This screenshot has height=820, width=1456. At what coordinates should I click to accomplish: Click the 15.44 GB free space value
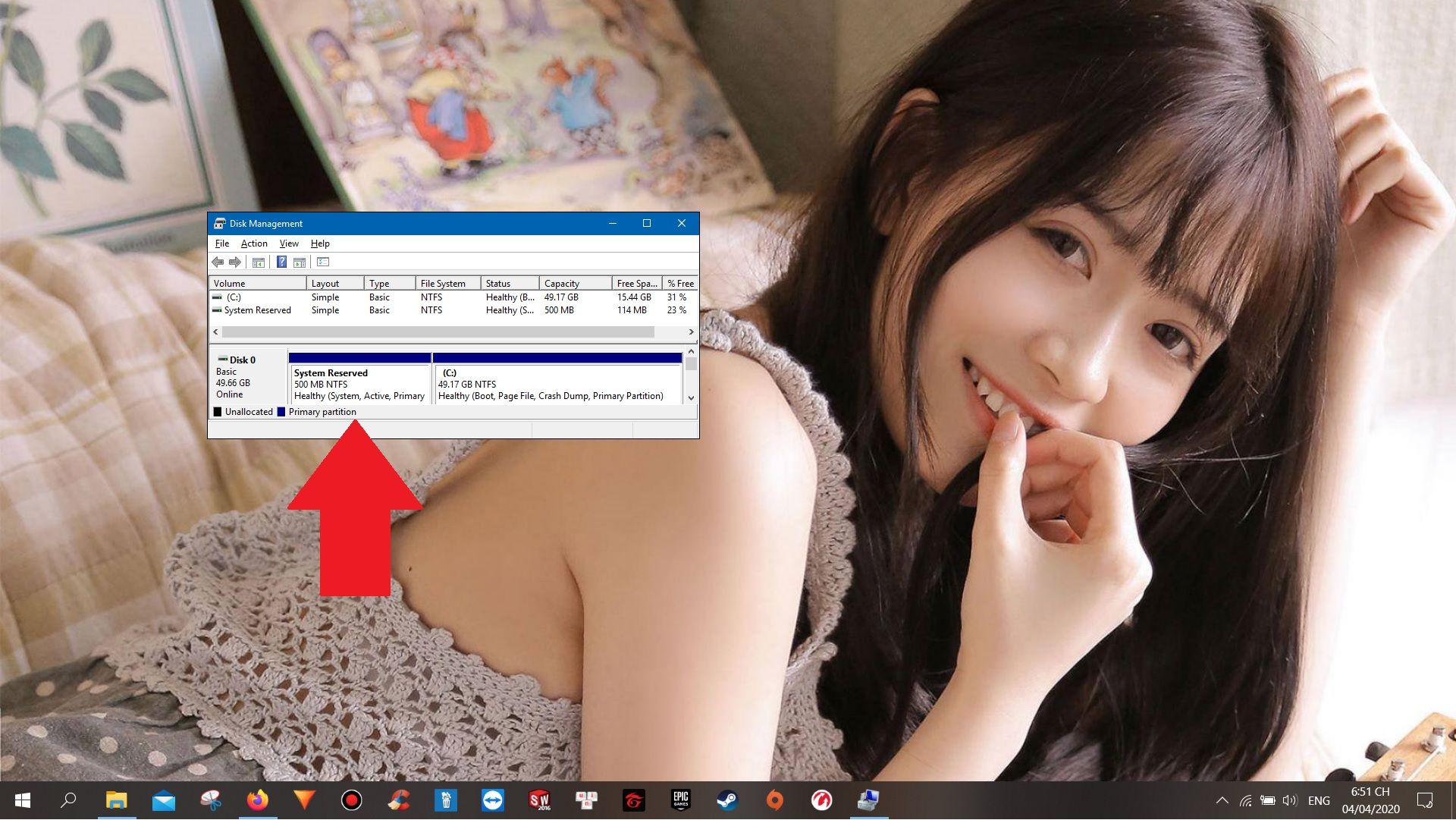(634, 297)
